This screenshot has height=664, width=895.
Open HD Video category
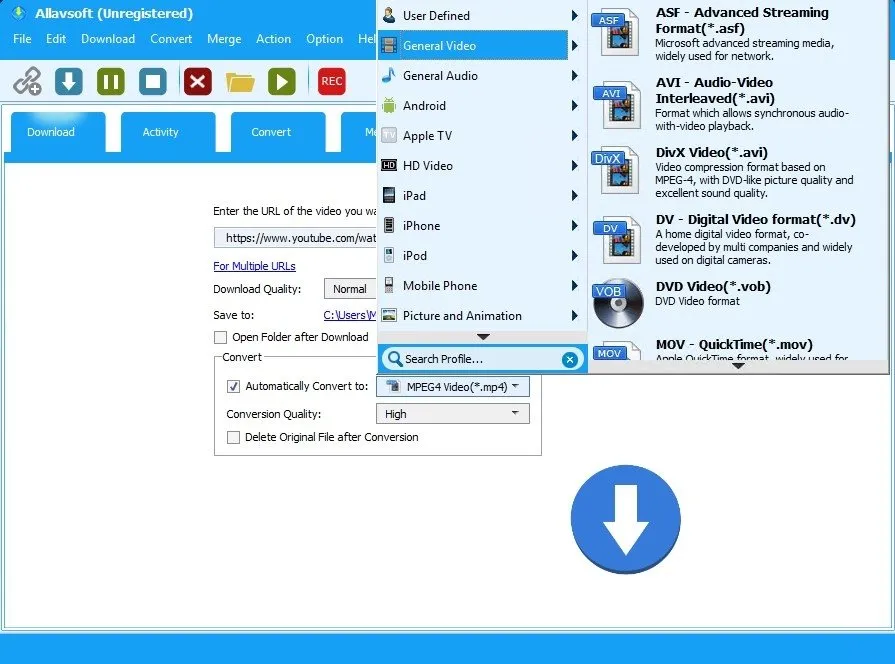click(x=481, y=166)
